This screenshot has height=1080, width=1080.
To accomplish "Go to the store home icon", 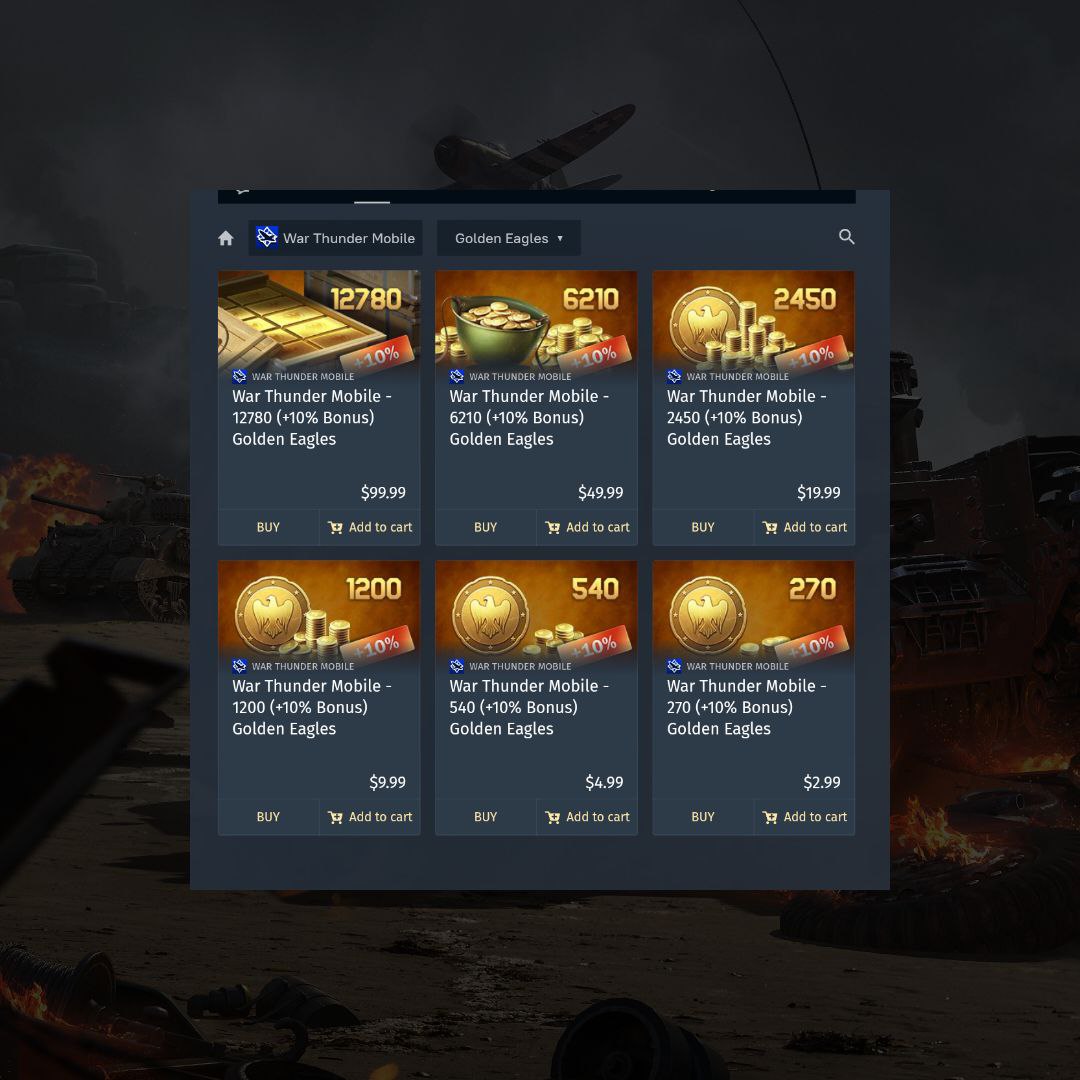I will pyautogui.click(x=225, y=238).
